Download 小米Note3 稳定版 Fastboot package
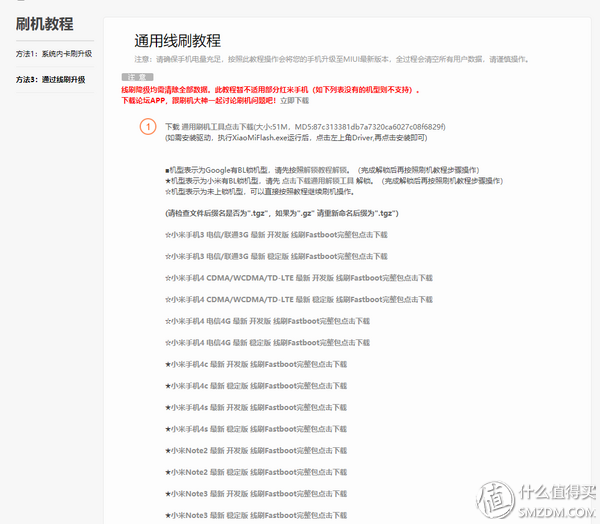Screen dimensions: 600x524 pos(256,515)
